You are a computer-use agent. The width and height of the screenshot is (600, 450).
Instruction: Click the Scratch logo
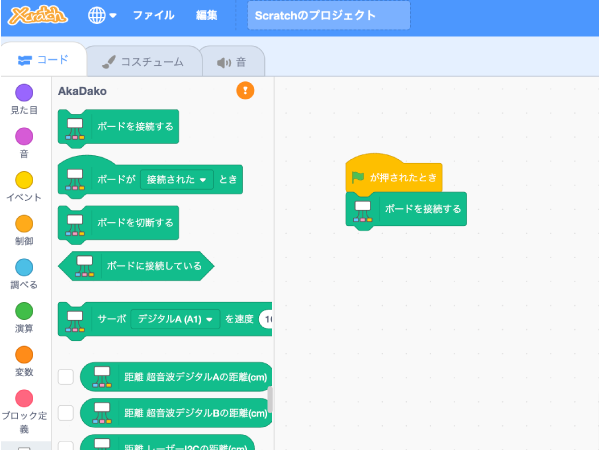[37, 16]
